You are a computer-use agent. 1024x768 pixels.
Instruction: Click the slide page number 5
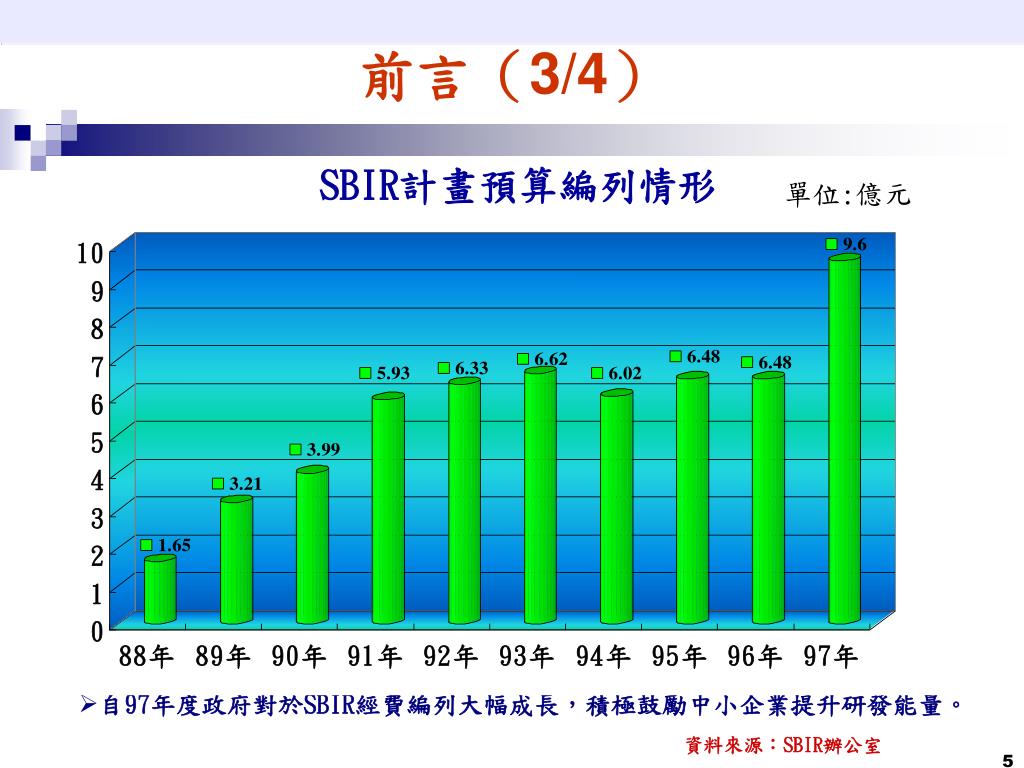(1008, 760)
